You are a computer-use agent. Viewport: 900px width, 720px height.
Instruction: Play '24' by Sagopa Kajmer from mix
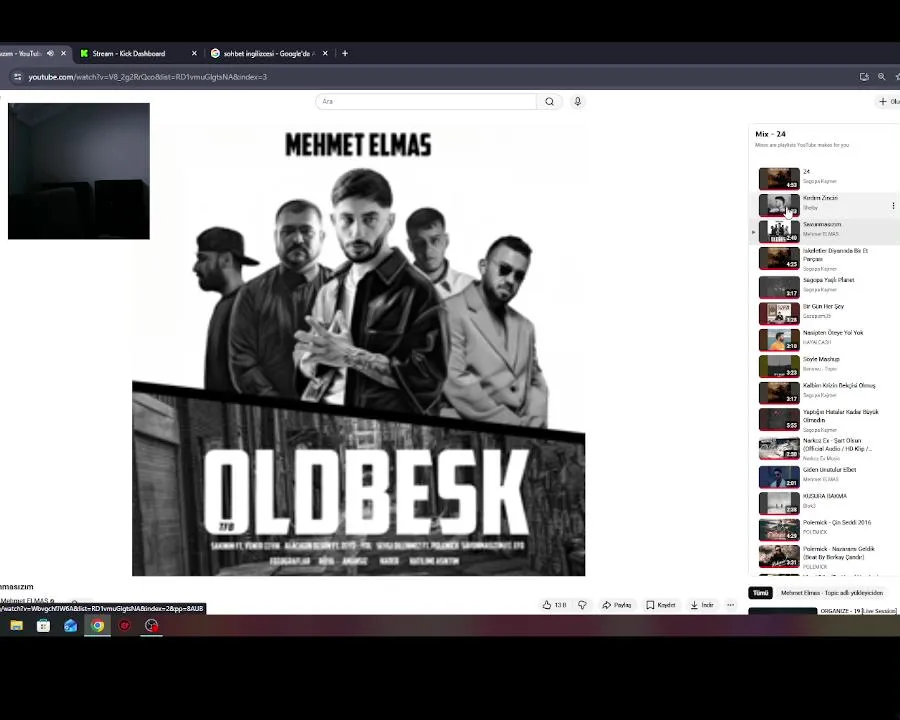(x=824, y=178)
